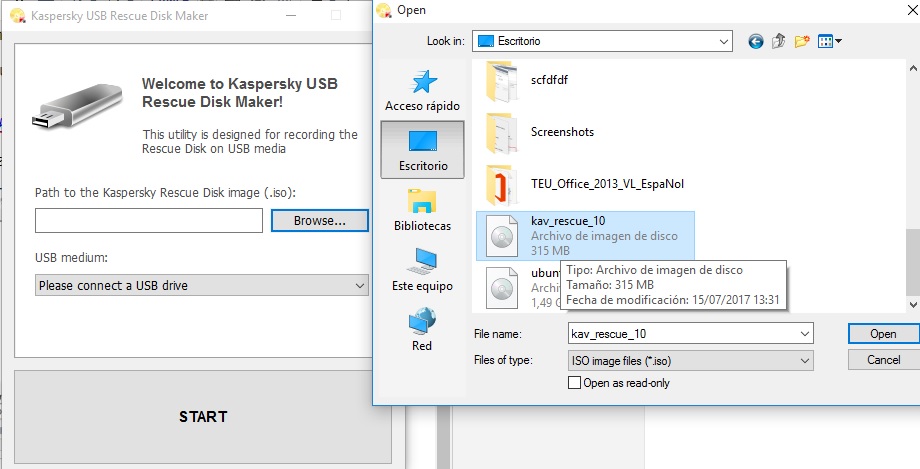Select Acceso rápido in the places bar
The height and width of the screenshot is (469, 920).
(x=422, y=91)
